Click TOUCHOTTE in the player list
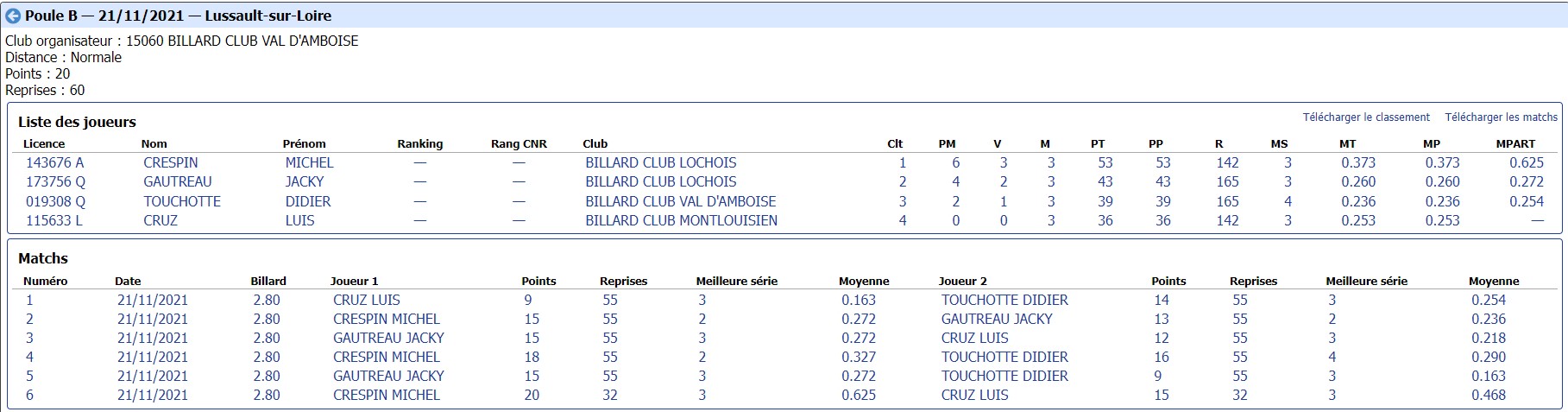 pos(182,201)
